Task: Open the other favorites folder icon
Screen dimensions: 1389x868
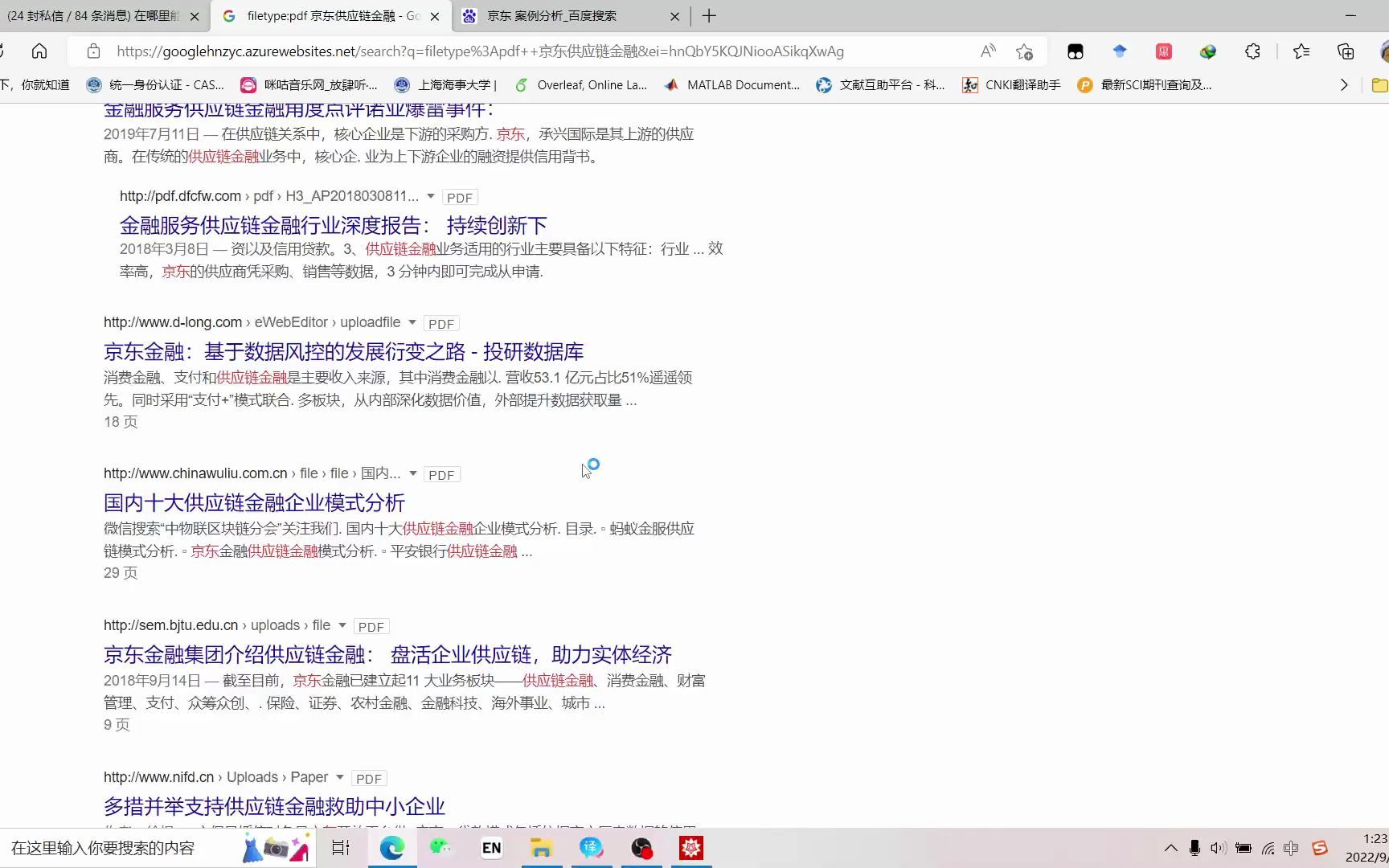Action: tap(1379, 85)
